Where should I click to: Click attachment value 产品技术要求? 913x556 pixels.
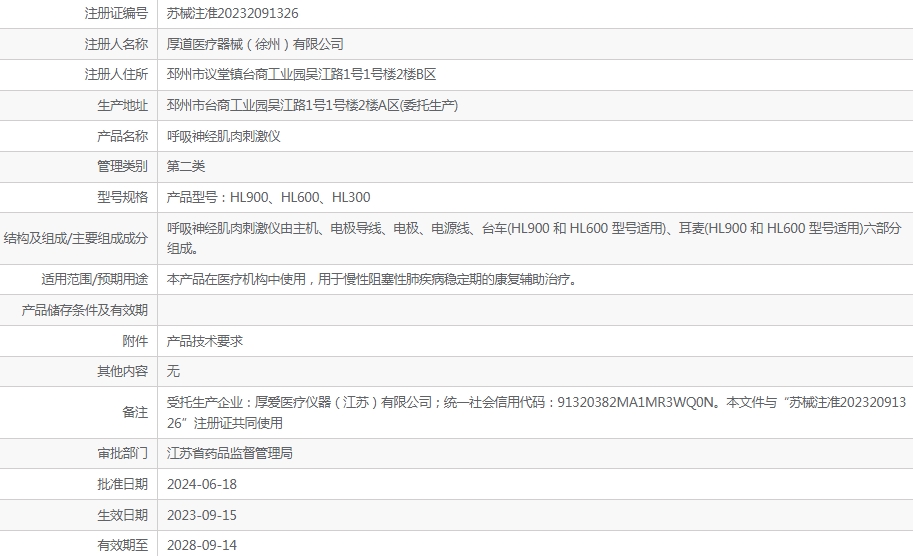coord(205,341)
